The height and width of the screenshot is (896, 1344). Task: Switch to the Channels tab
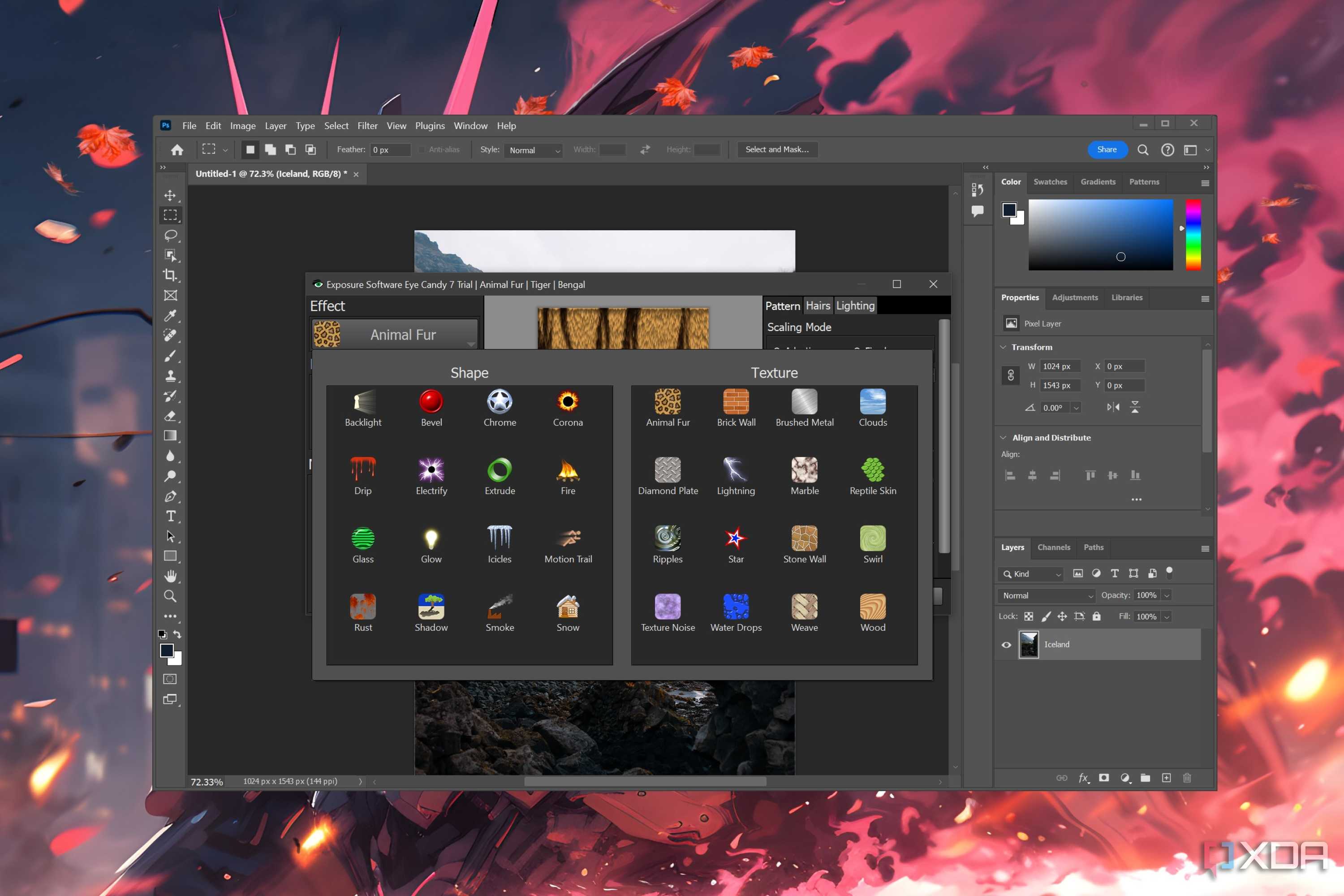click(x=1053, y=547)
